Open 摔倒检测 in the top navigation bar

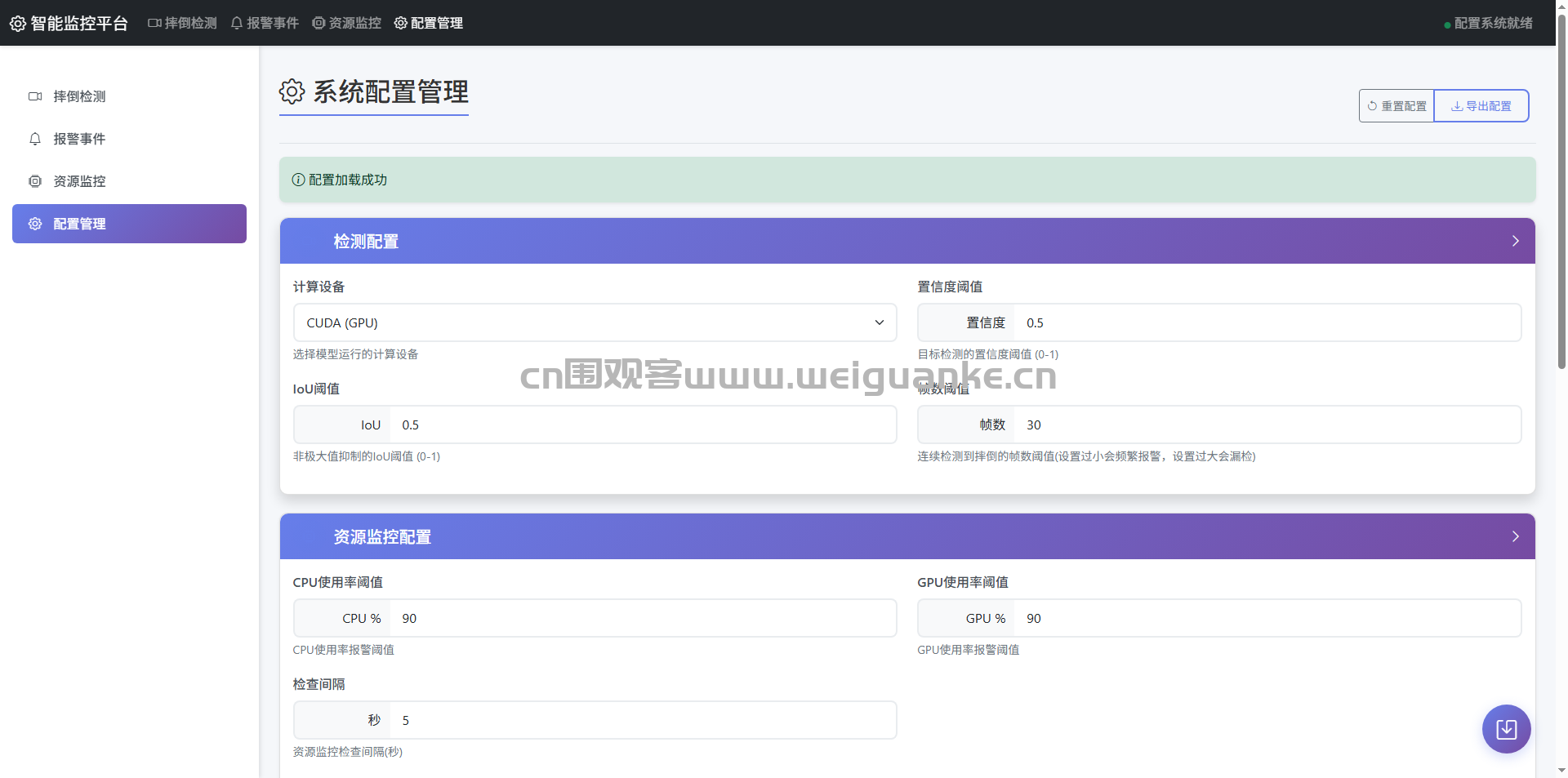pos(182,23)
